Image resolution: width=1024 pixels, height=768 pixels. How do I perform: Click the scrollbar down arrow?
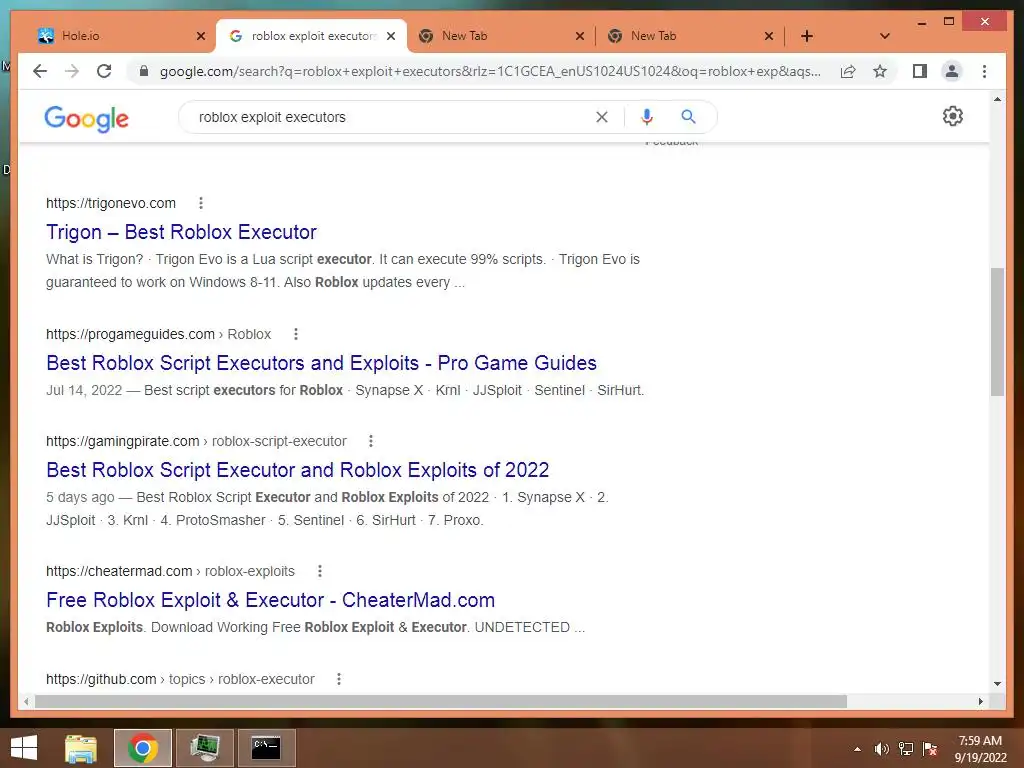click(997, 684)
